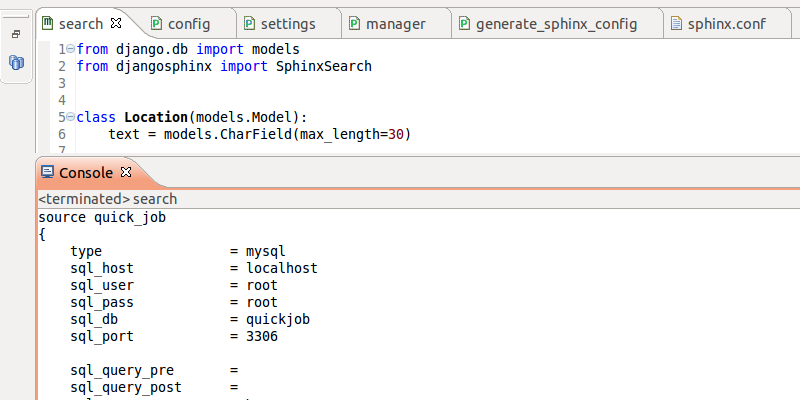800x400 pixels.
Task: Activate the Console tab
Action: coord(86,173)
